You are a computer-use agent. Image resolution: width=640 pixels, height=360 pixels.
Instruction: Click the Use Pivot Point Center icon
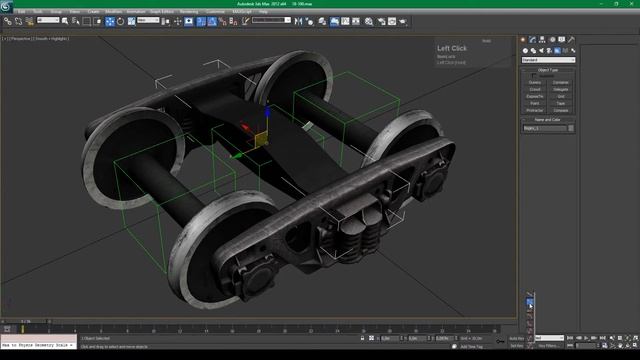(166, 22)
